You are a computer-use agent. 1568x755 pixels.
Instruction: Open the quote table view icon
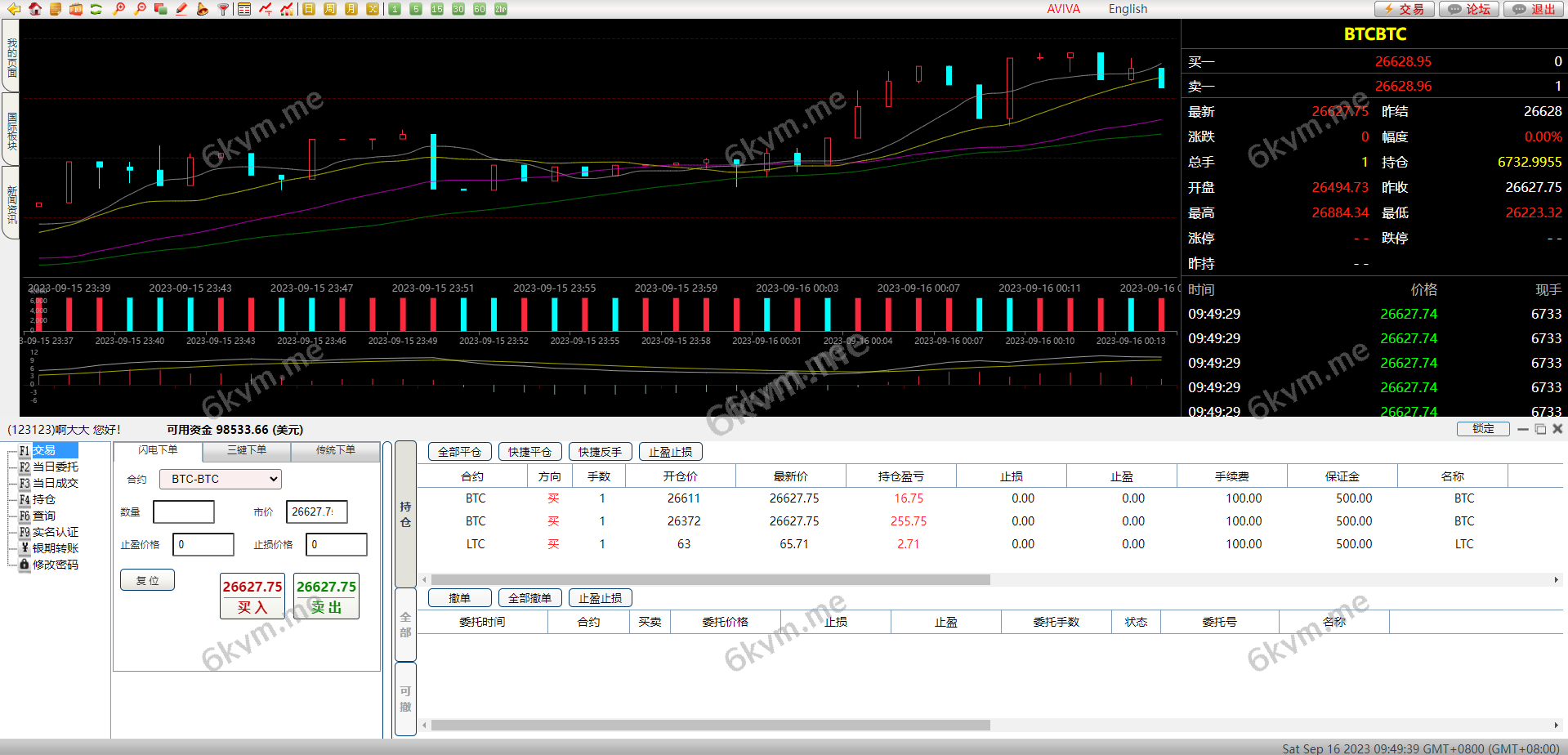tap(243, 9)
